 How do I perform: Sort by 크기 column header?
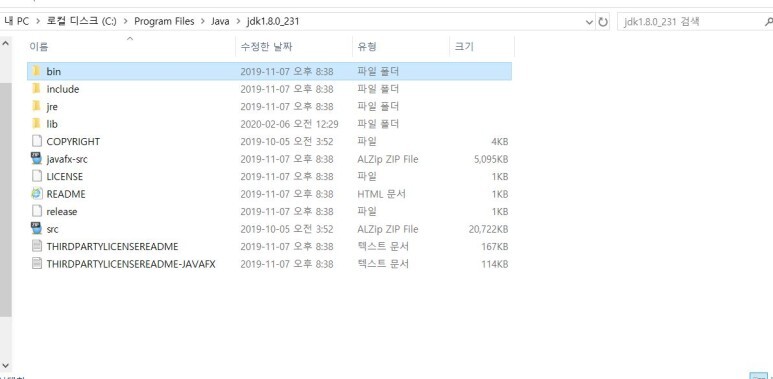(x=482, y=47)
